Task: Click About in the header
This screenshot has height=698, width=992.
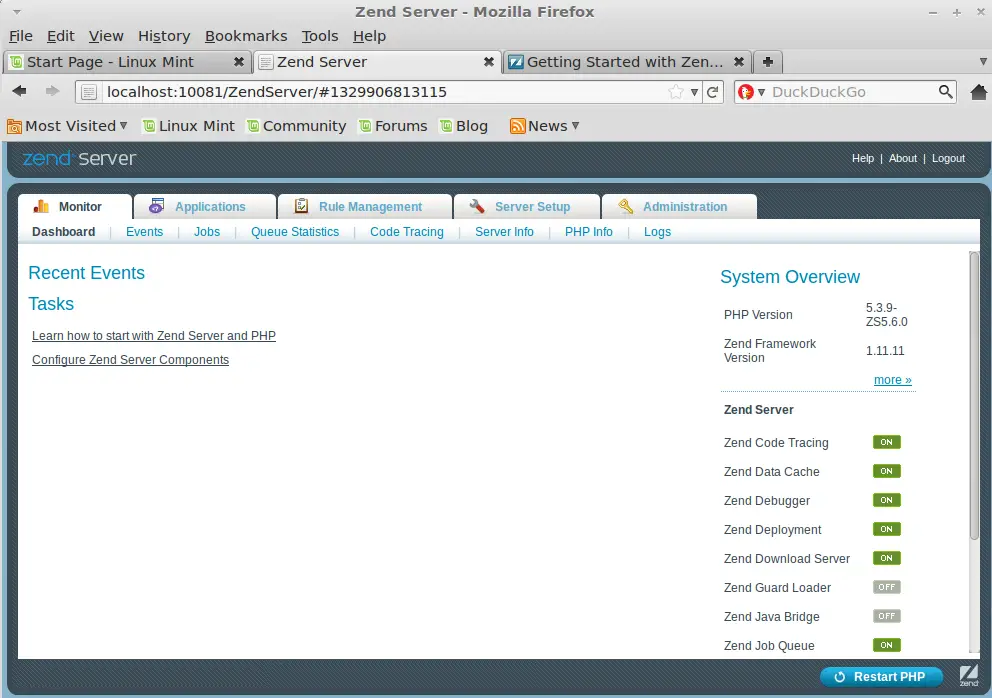Action: 902,158
